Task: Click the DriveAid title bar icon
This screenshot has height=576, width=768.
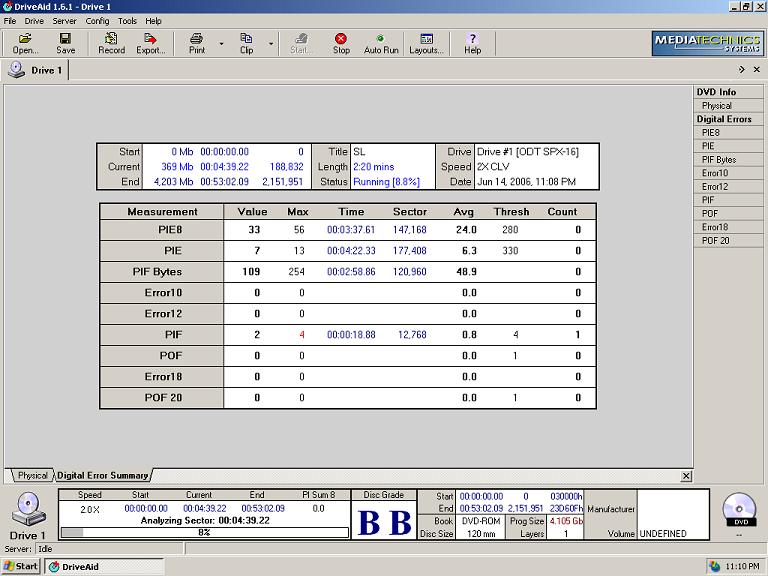Action: (x=7, y=6)
